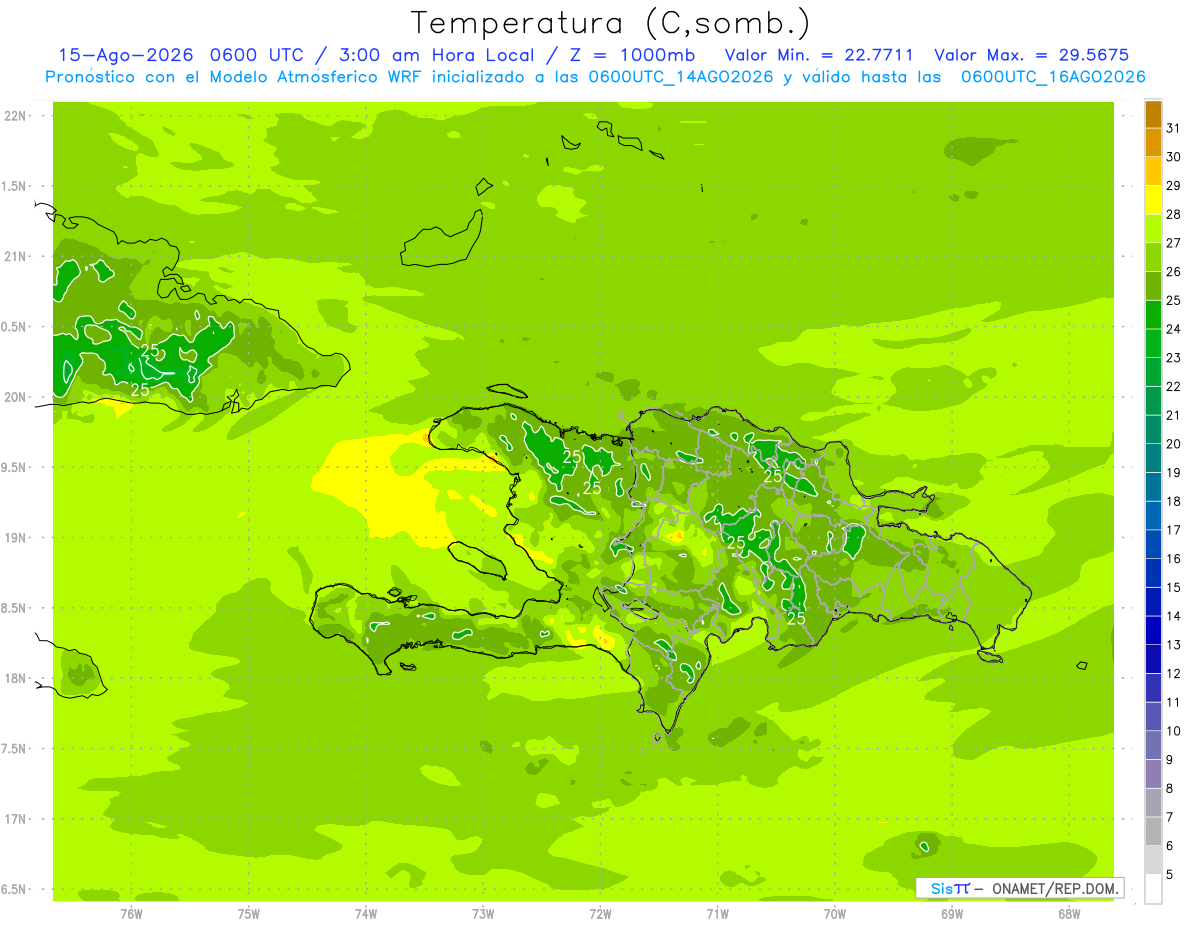Click the "Temperatura (C,somb.)" chart title

click(610, 23)
